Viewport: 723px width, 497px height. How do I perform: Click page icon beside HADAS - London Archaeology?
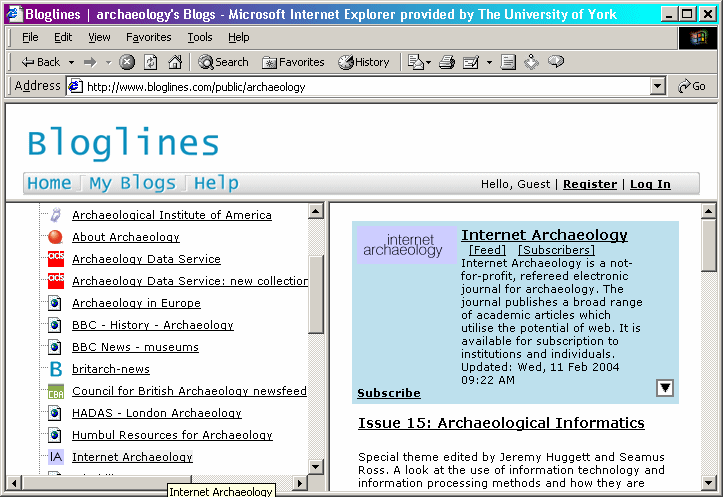[55, 413]
